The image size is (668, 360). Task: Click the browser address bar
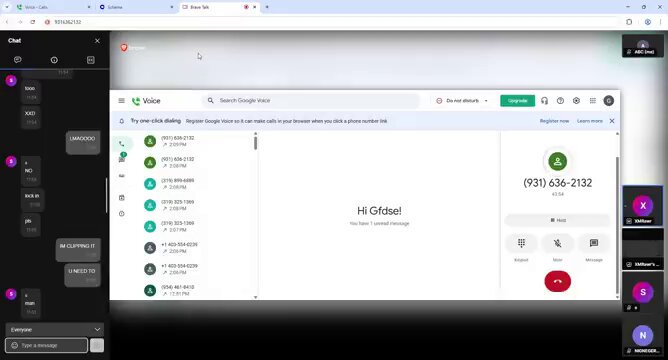332,22
